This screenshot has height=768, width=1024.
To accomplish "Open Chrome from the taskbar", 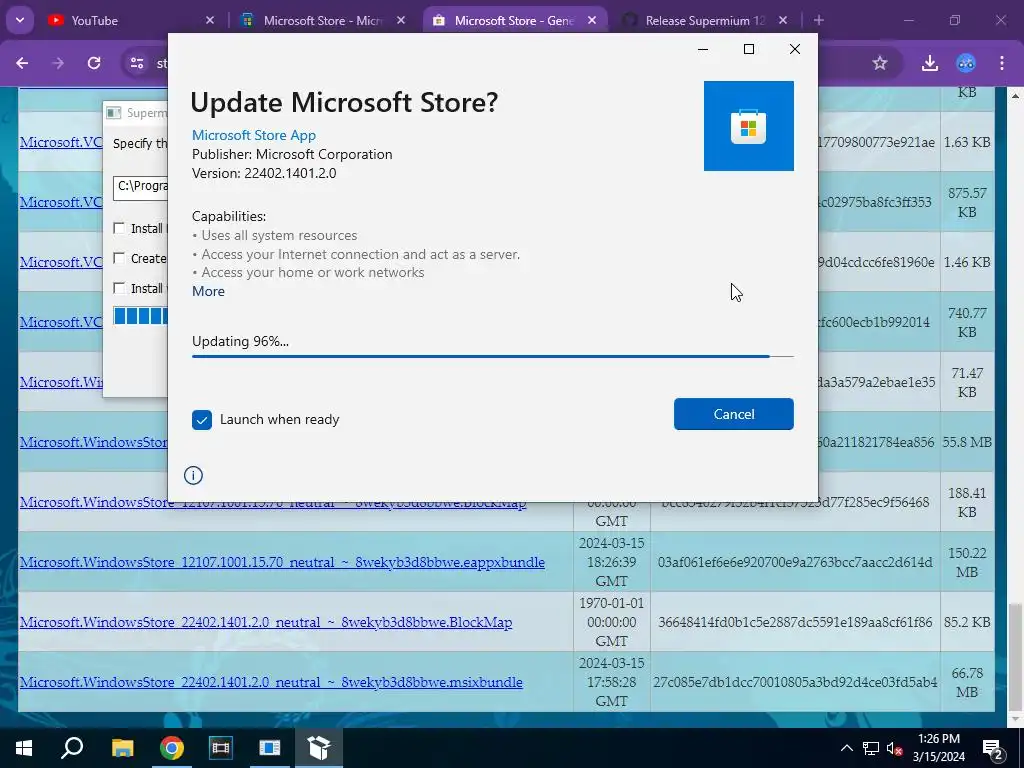I will pos(171,748).
